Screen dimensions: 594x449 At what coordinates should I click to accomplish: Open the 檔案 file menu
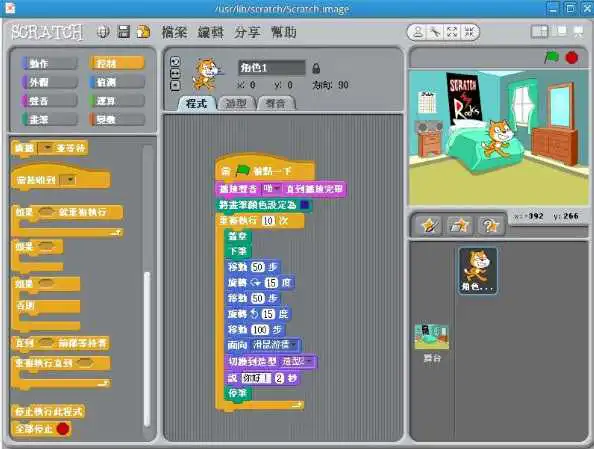174,32
